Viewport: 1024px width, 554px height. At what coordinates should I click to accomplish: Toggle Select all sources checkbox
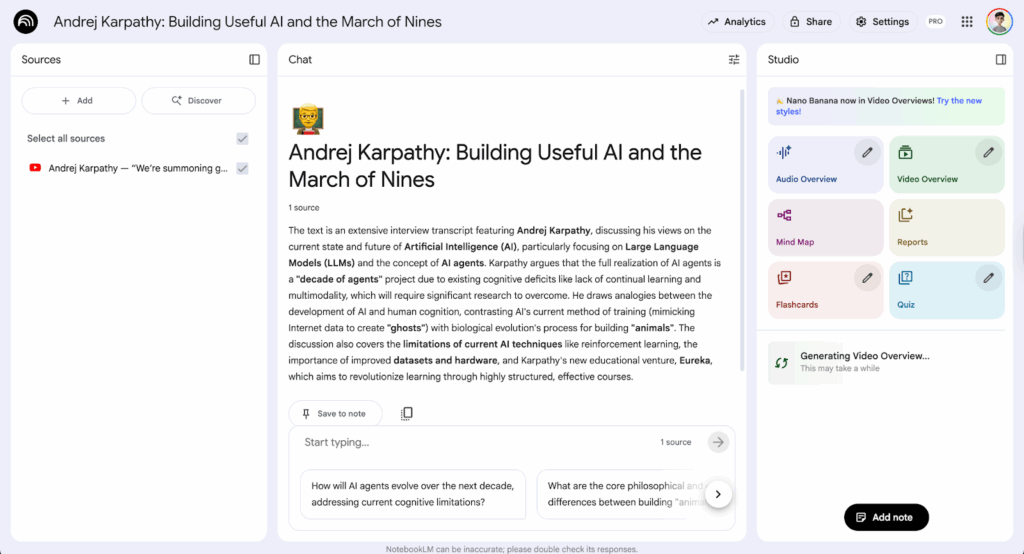pyautogui.click(x=242, y=139)
